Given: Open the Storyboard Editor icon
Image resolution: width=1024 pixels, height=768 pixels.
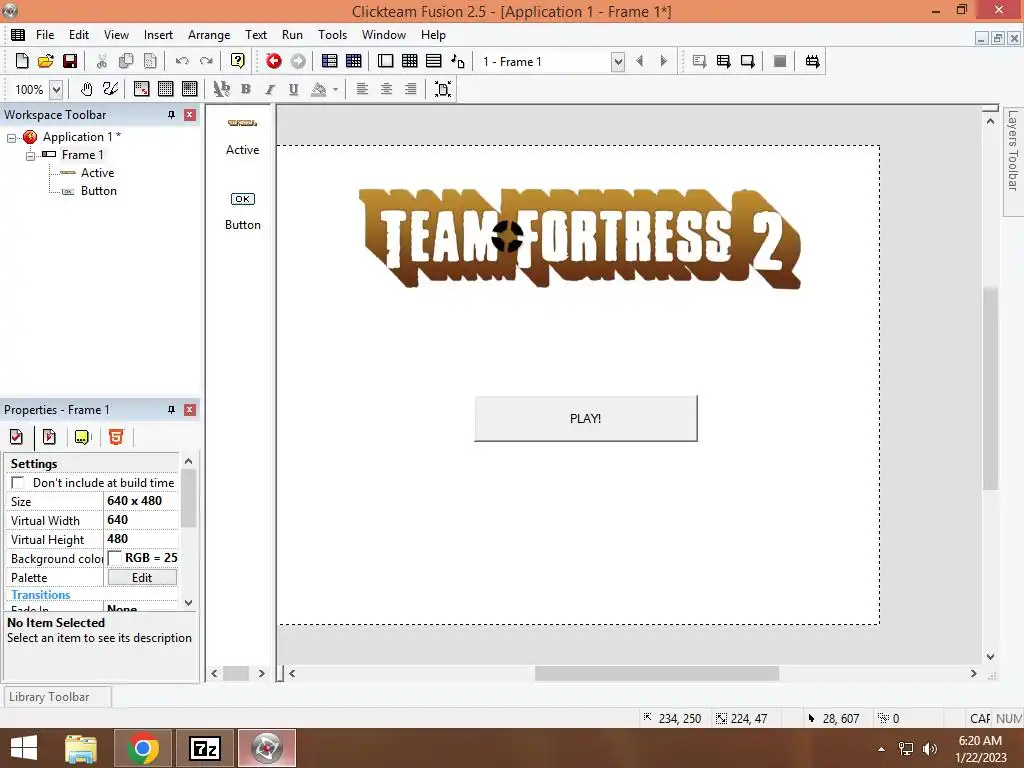Looking at the screenshot, I should 330,61.
